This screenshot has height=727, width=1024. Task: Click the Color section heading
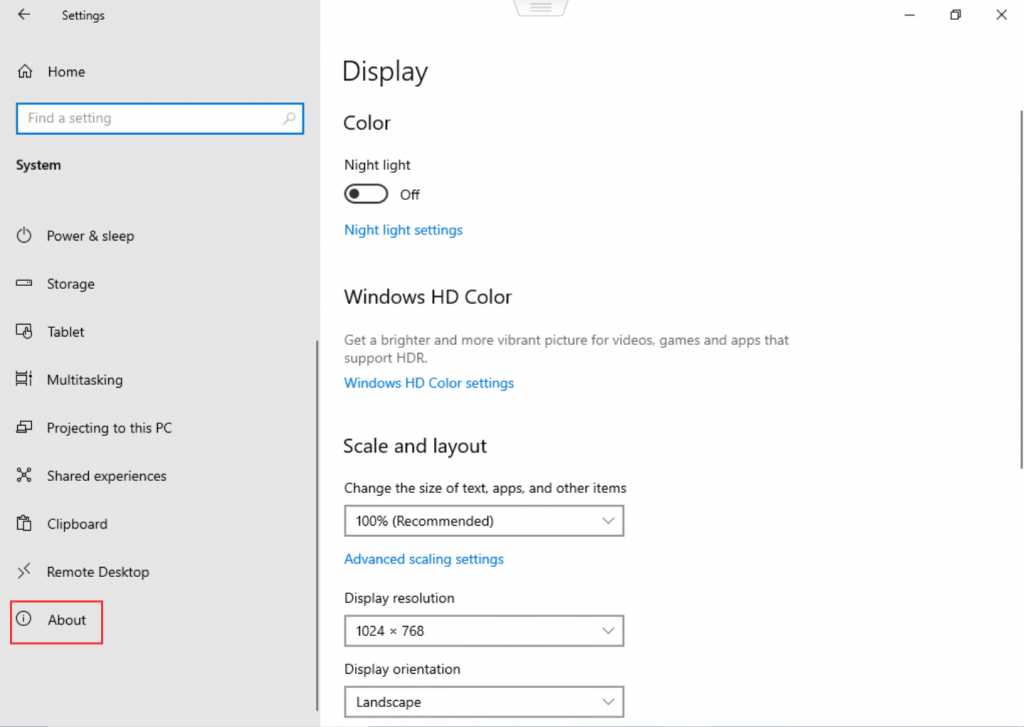point(367,123)
